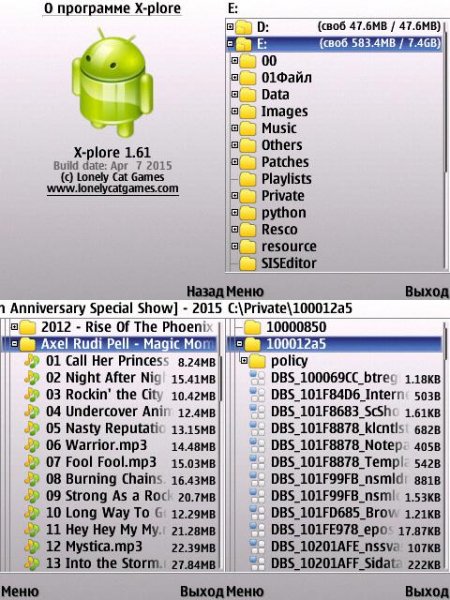The width and height of the screenshot is (450, 600).
Task: Select the Playlists folder icon
Action: click(248, 179)
